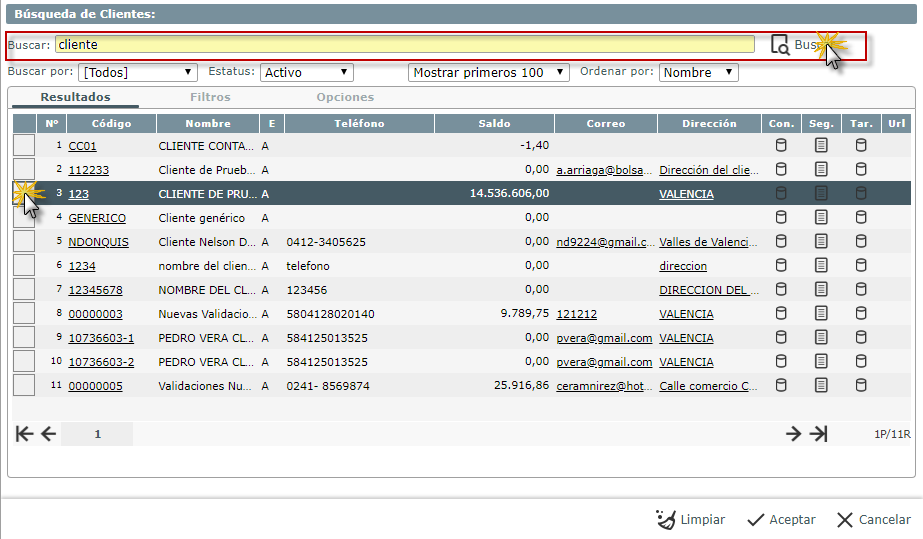This screenshot has height=539, width=923.
Task: Open Con. icon for row 12345678
Action: point(781,290)
